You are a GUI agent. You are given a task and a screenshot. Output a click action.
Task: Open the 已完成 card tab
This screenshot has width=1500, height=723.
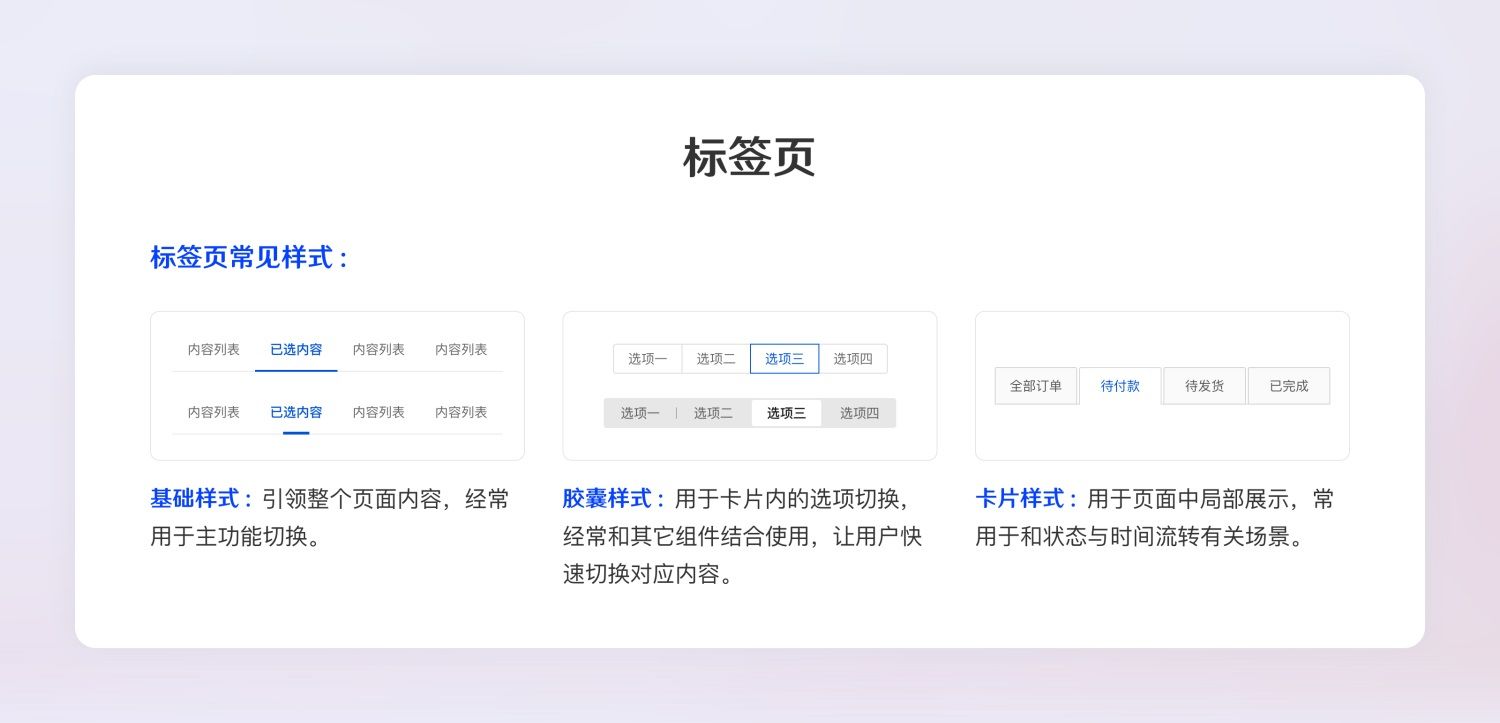click(1289, 386)
